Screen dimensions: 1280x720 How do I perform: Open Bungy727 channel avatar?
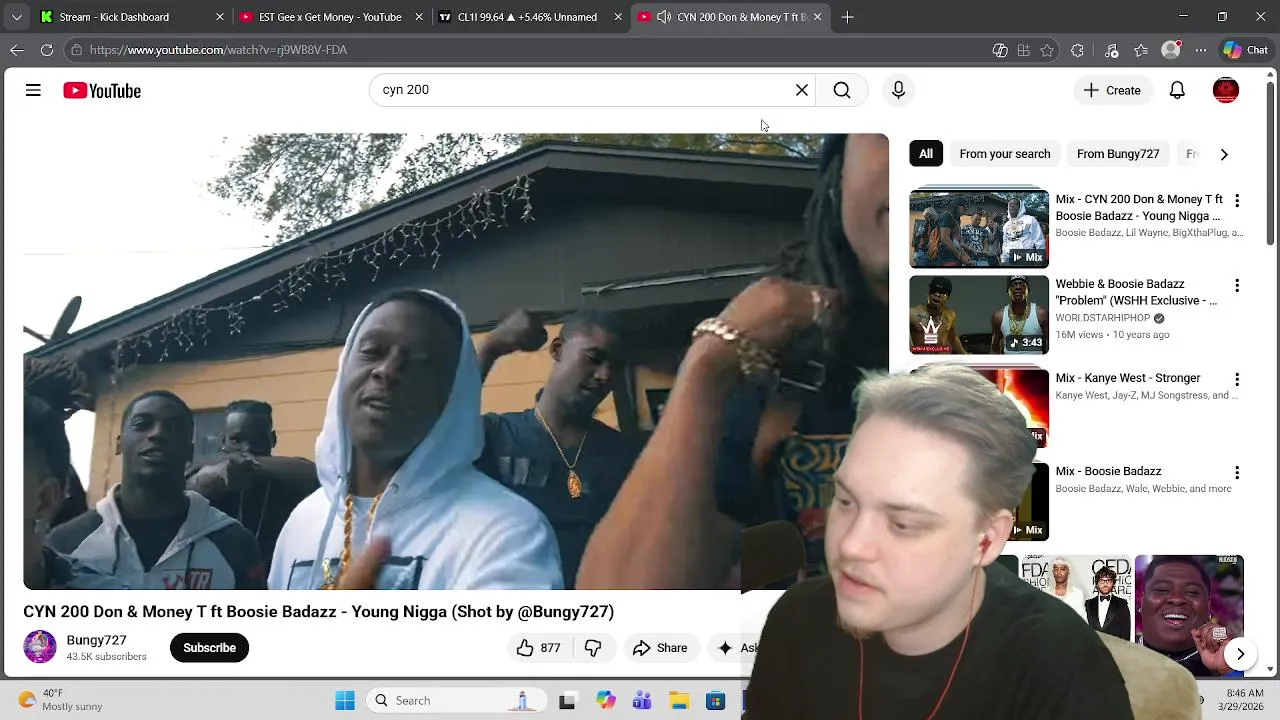pyautogui.click(x=40, y=647)
